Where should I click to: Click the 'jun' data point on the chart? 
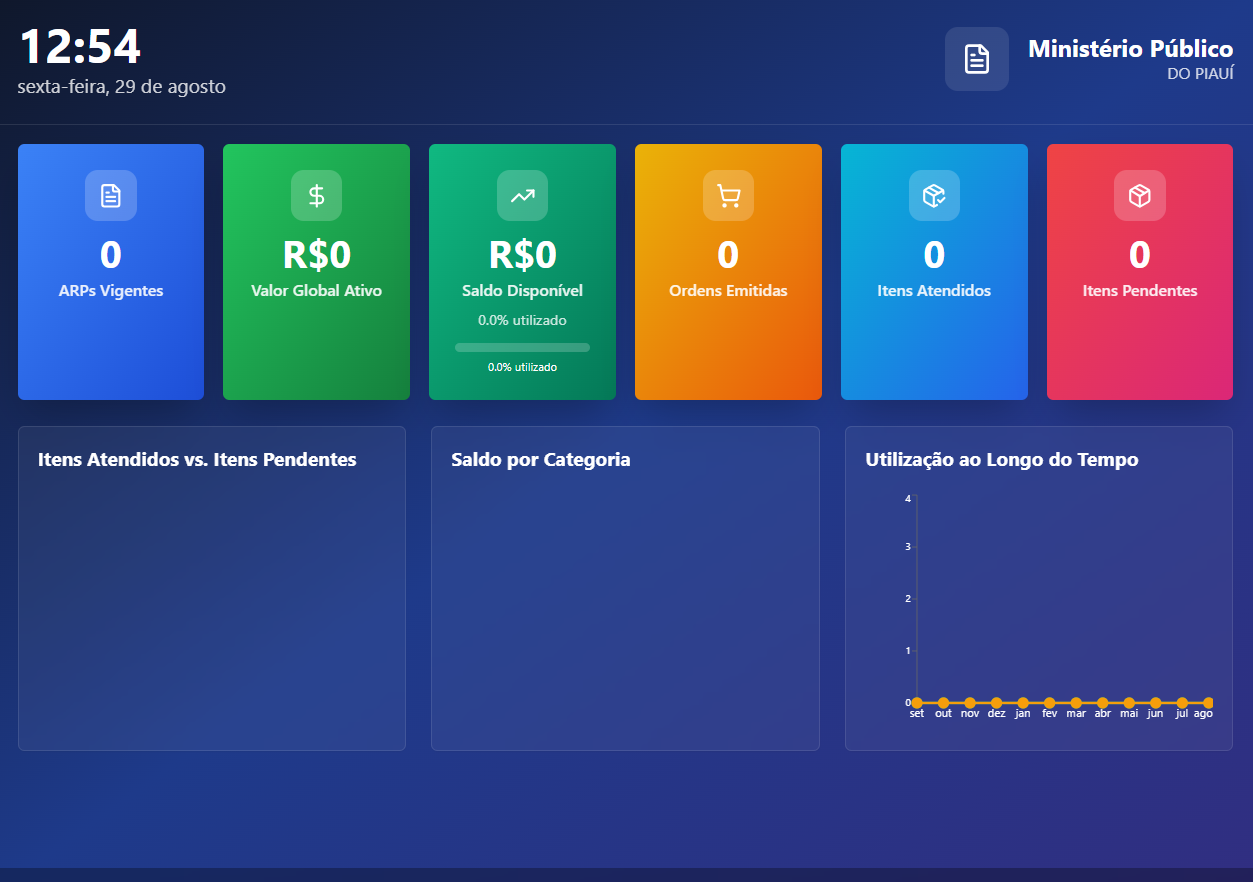1156,703
